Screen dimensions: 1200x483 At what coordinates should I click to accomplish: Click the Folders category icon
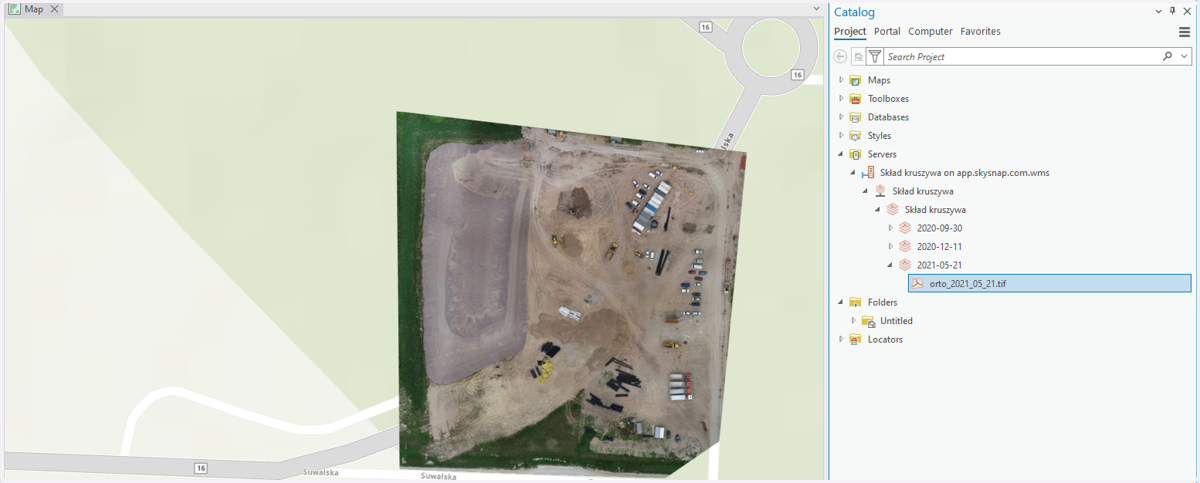(x=855, y=302)
